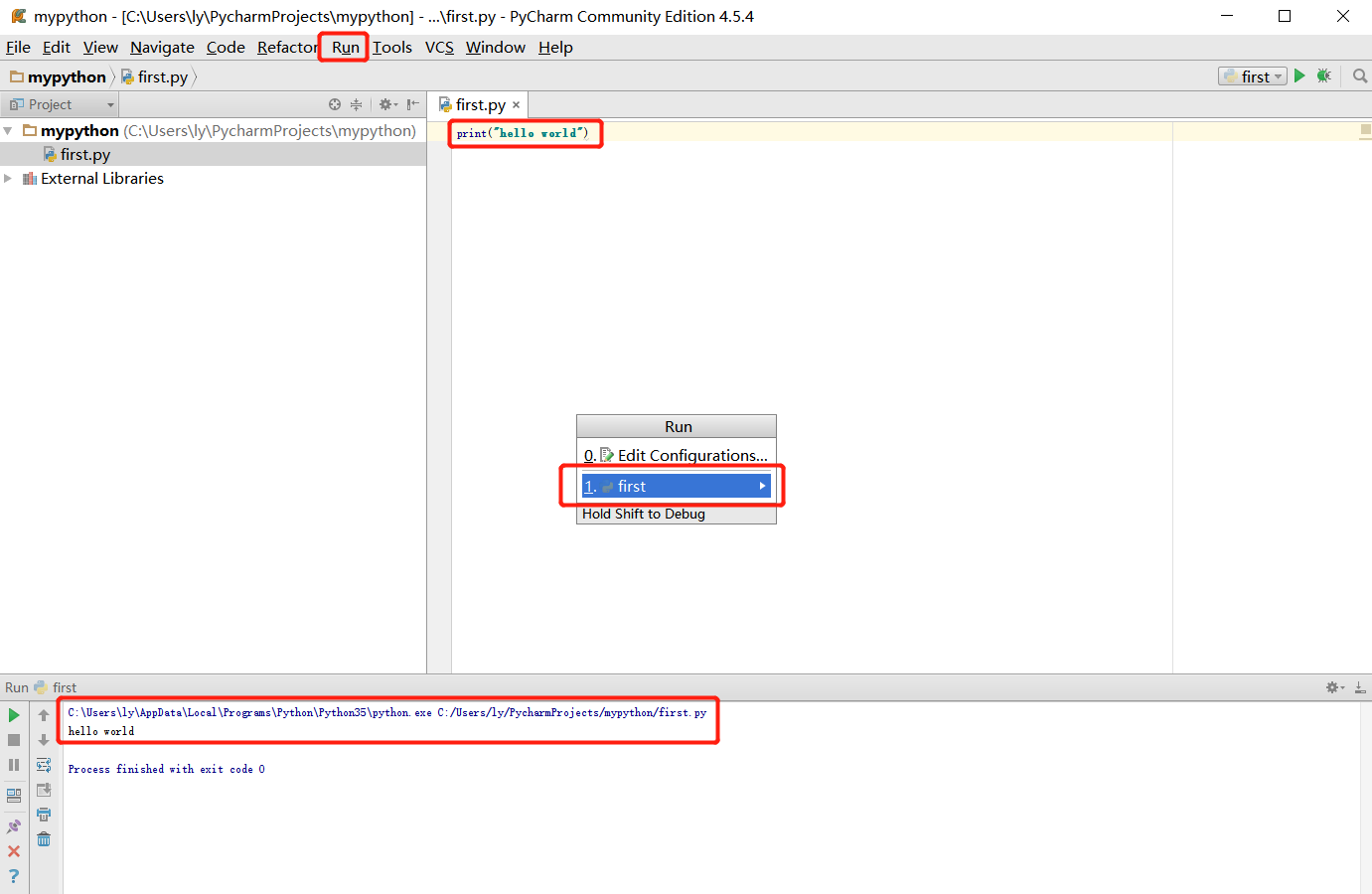Open the File menu
This screenshot has width=1372, height=894.
(18, 48)
